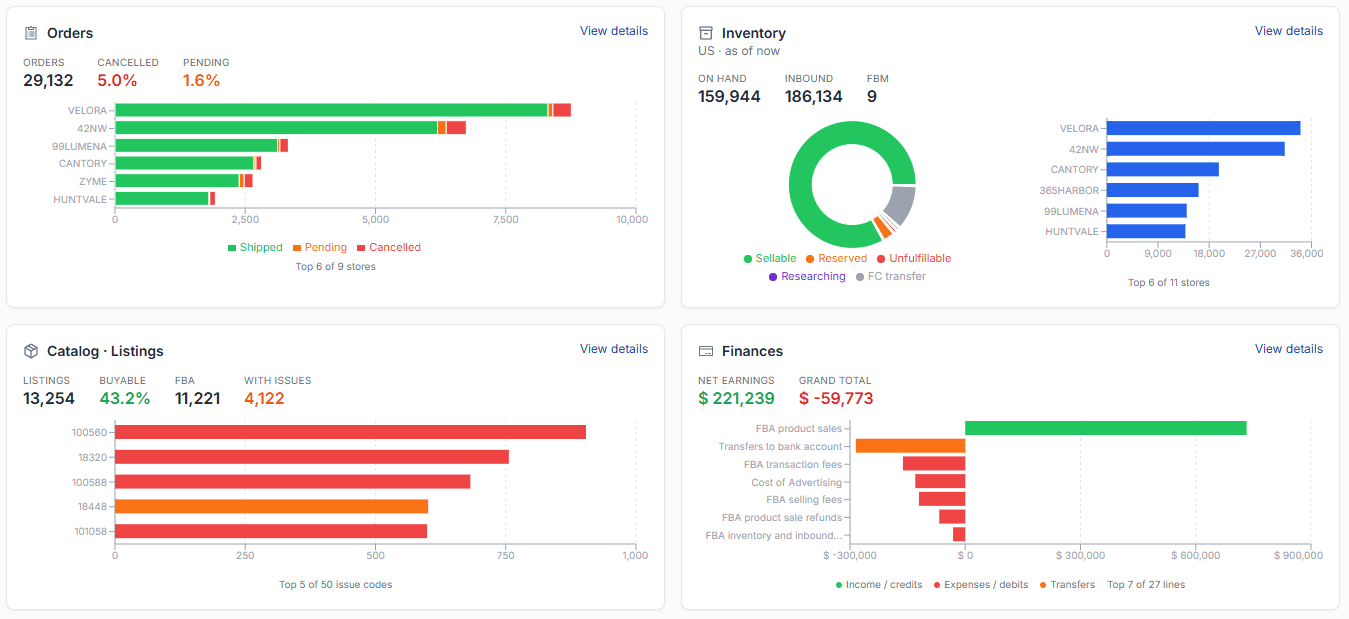Click the Finances credit card icon
Viewport: 1349px width, 619px height.
click(x=706, y=351)
